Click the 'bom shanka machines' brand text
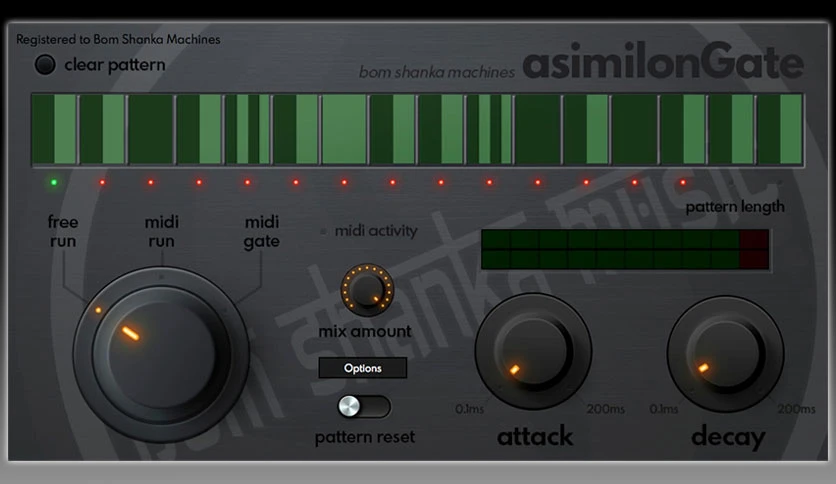836x484 pixels. click(x=437, y=72)
